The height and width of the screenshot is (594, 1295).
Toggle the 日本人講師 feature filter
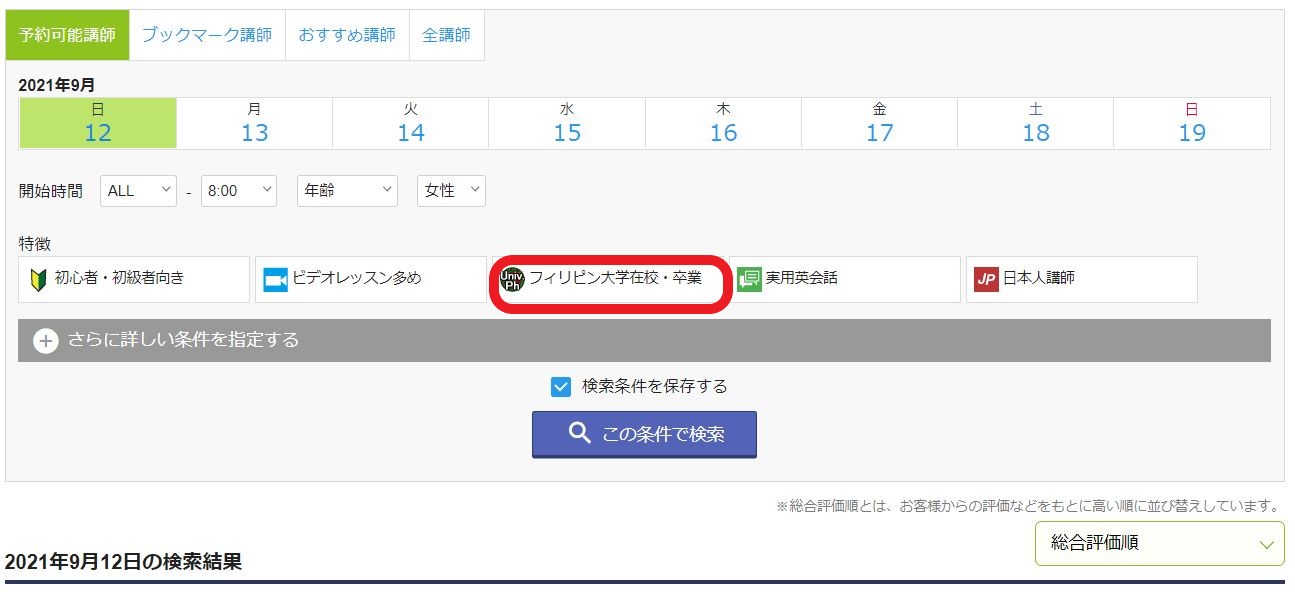point(1082,279)
